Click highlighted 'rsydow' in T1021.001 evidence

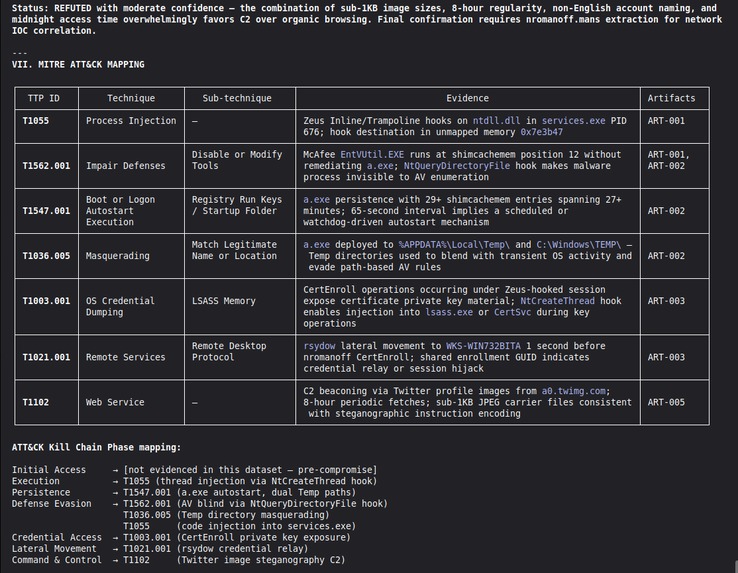click(319, 346)
